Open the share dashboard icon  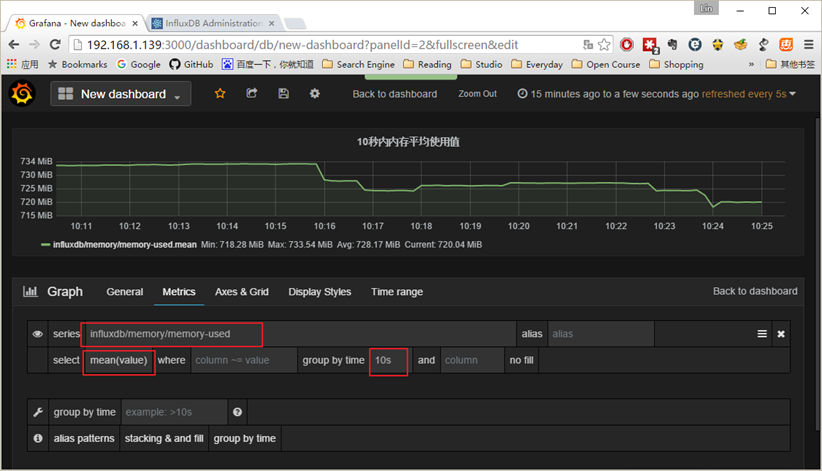(x=252, y=93)
